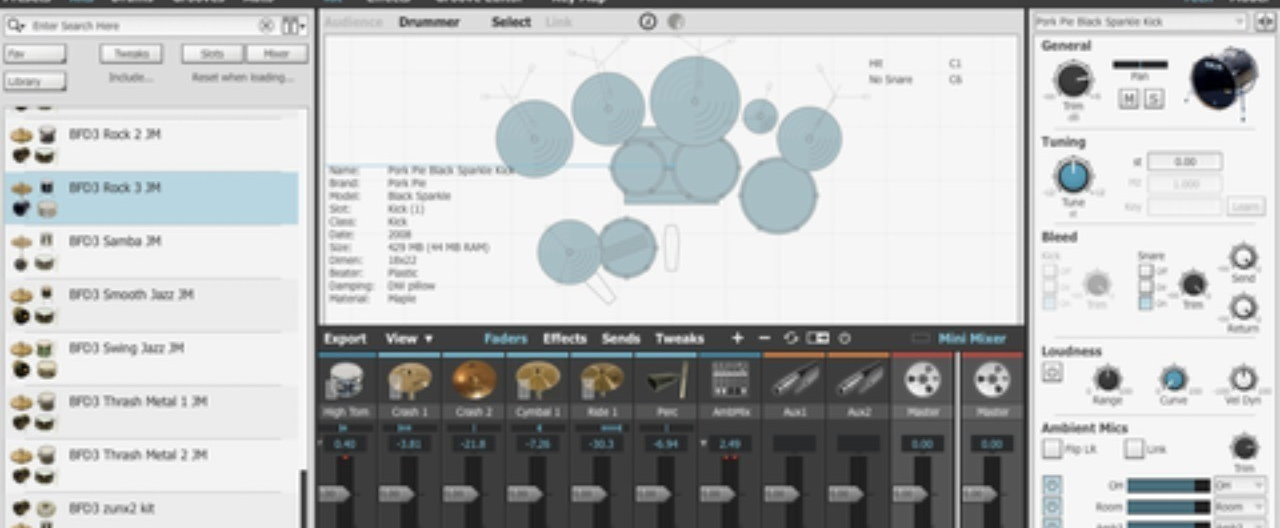Click the mixer reset circular arrows icon

pyautogui.click(x=791, y=338)
